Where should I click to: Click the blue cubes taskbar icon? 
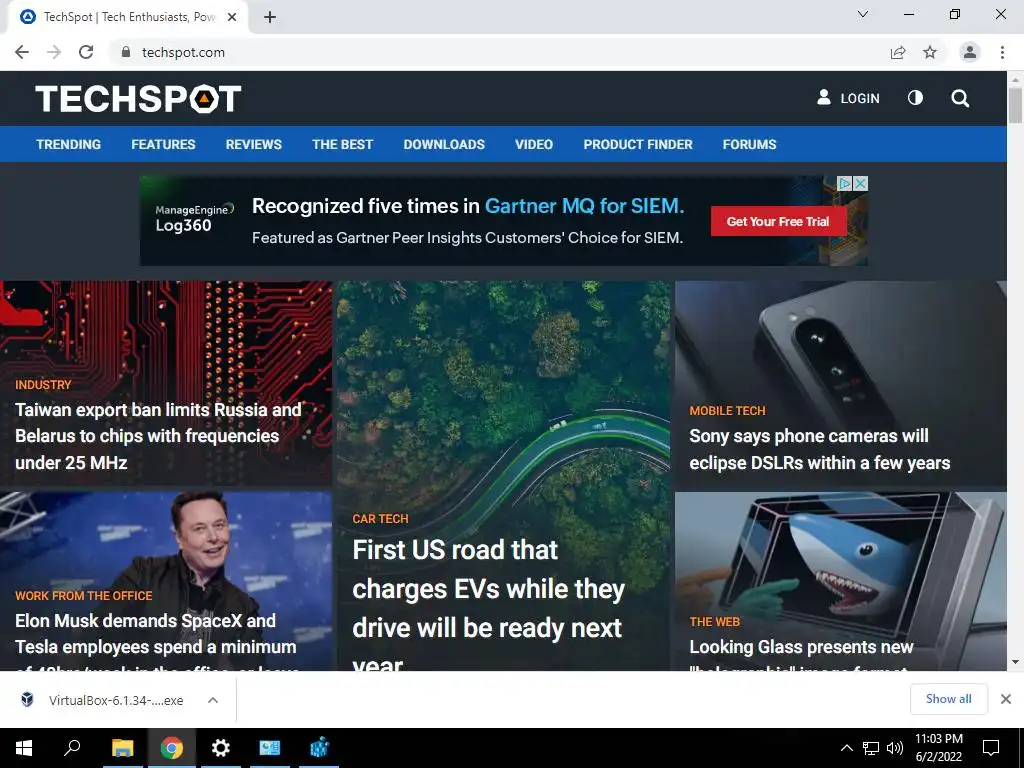[x=319, y=748]
